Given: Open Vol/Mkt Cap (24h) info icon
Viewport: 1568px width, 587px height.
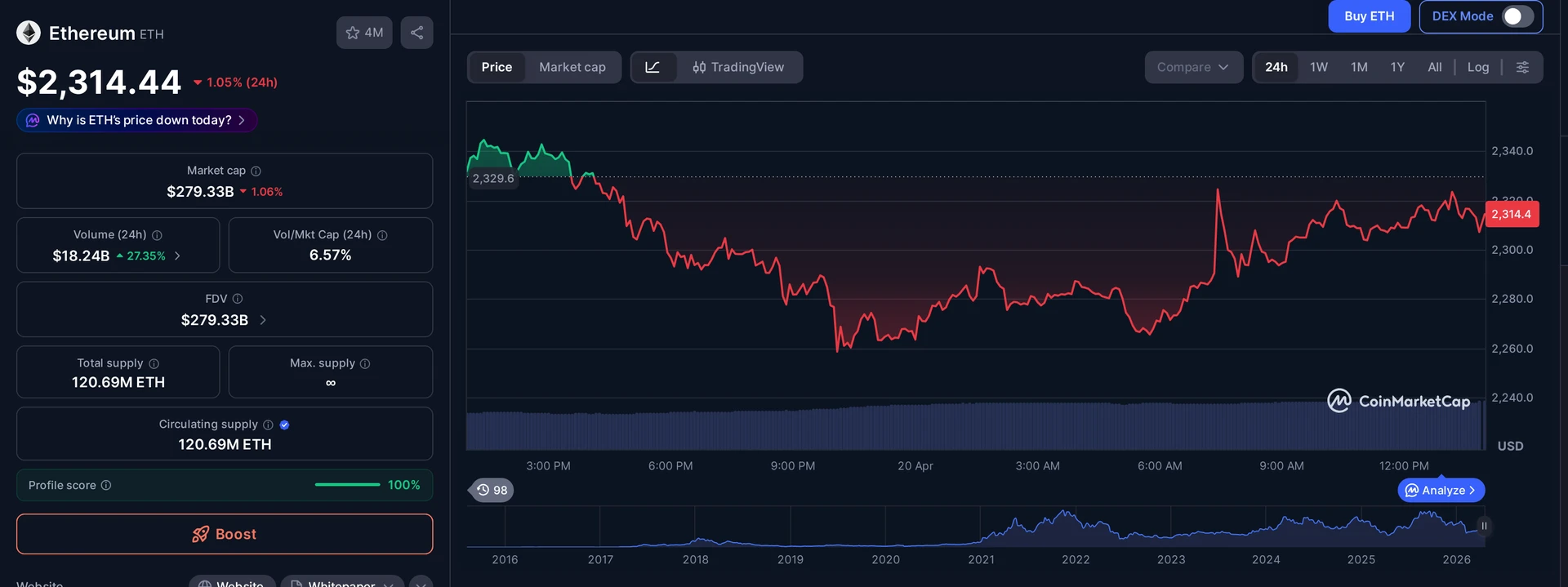Looking at the screenshot, I should coord(382,235).
